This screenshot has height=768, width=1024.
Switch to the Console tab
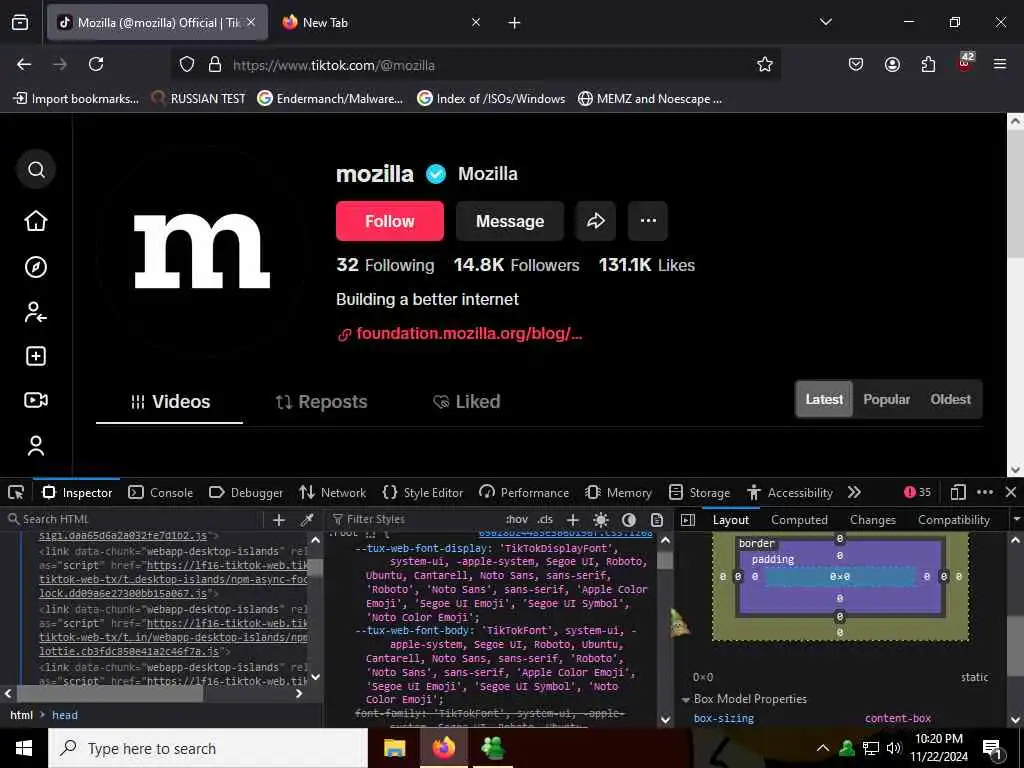pos(161,492)
